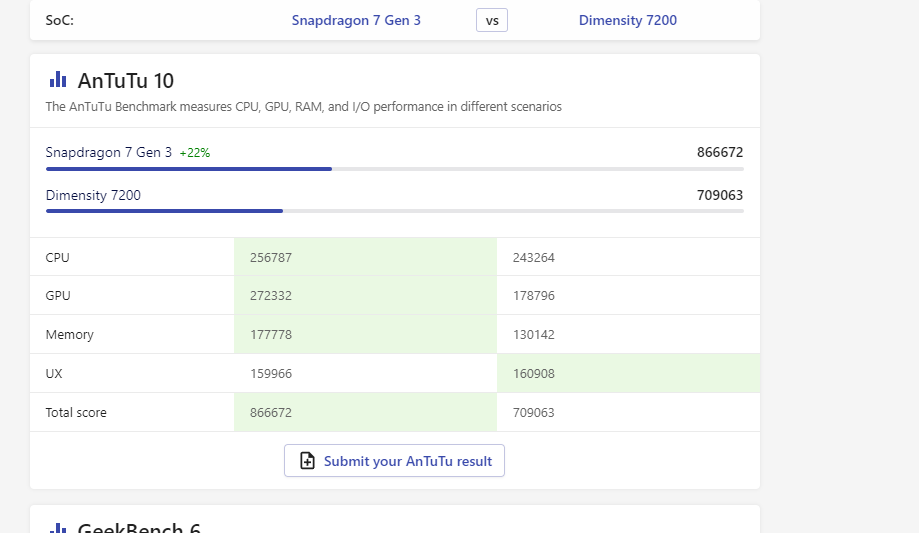Click the document-plus icon in Submit button

(307, 461)
